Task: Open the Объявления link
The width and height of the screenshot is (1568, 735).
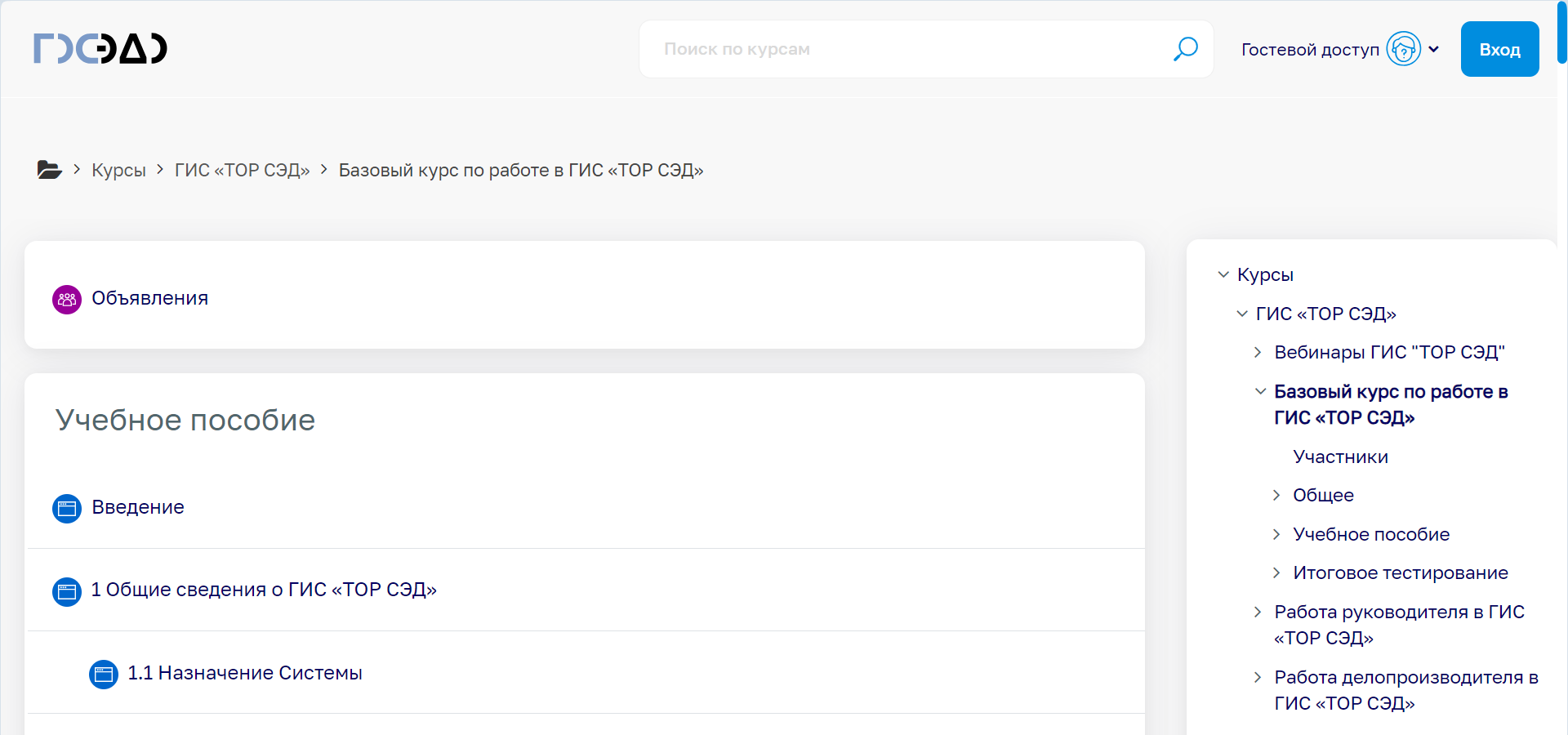Action: coord(149,299)
